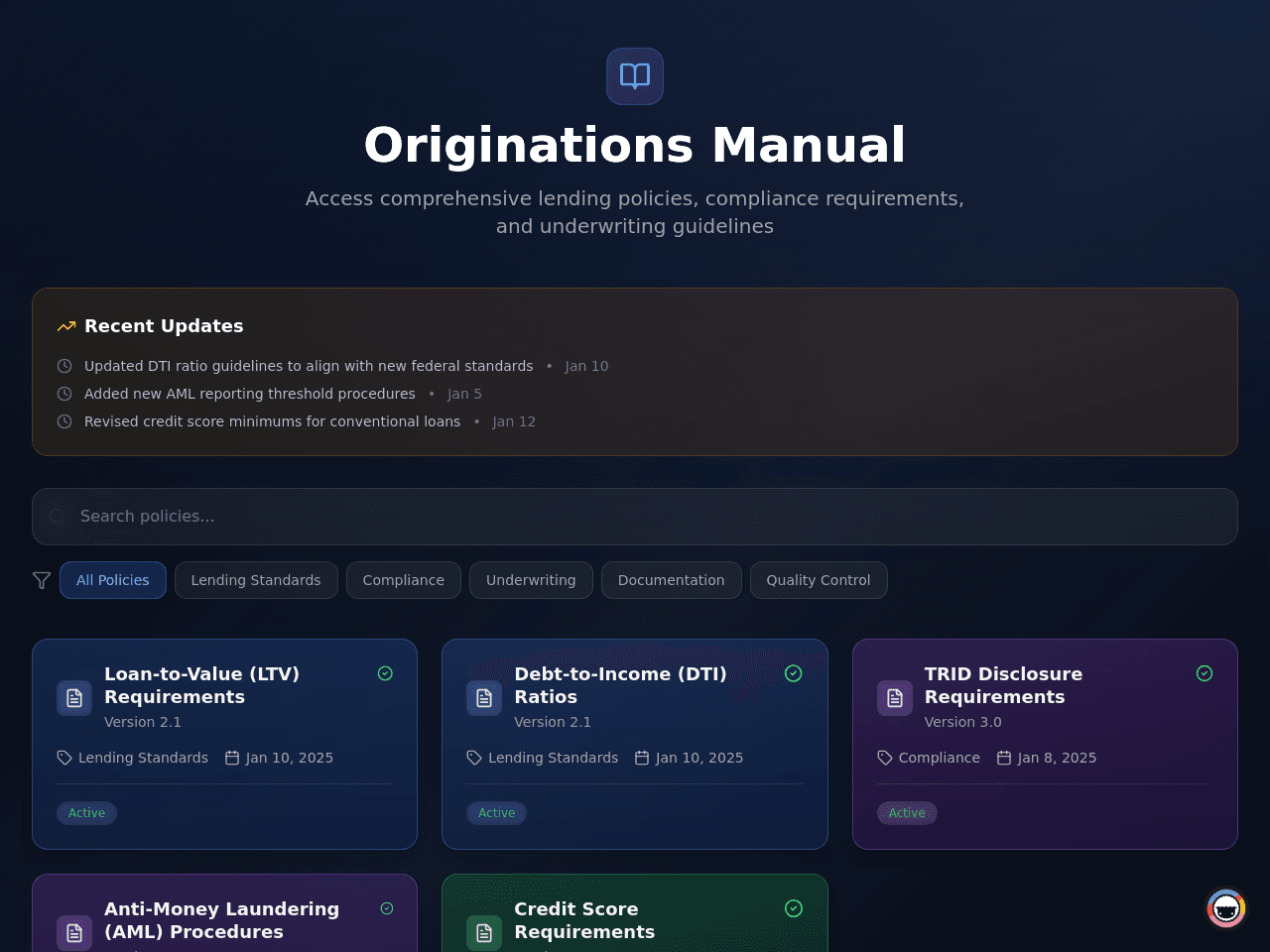Click the document icon on the Credit Score card

pyautogui.click(x=484, y=933)
